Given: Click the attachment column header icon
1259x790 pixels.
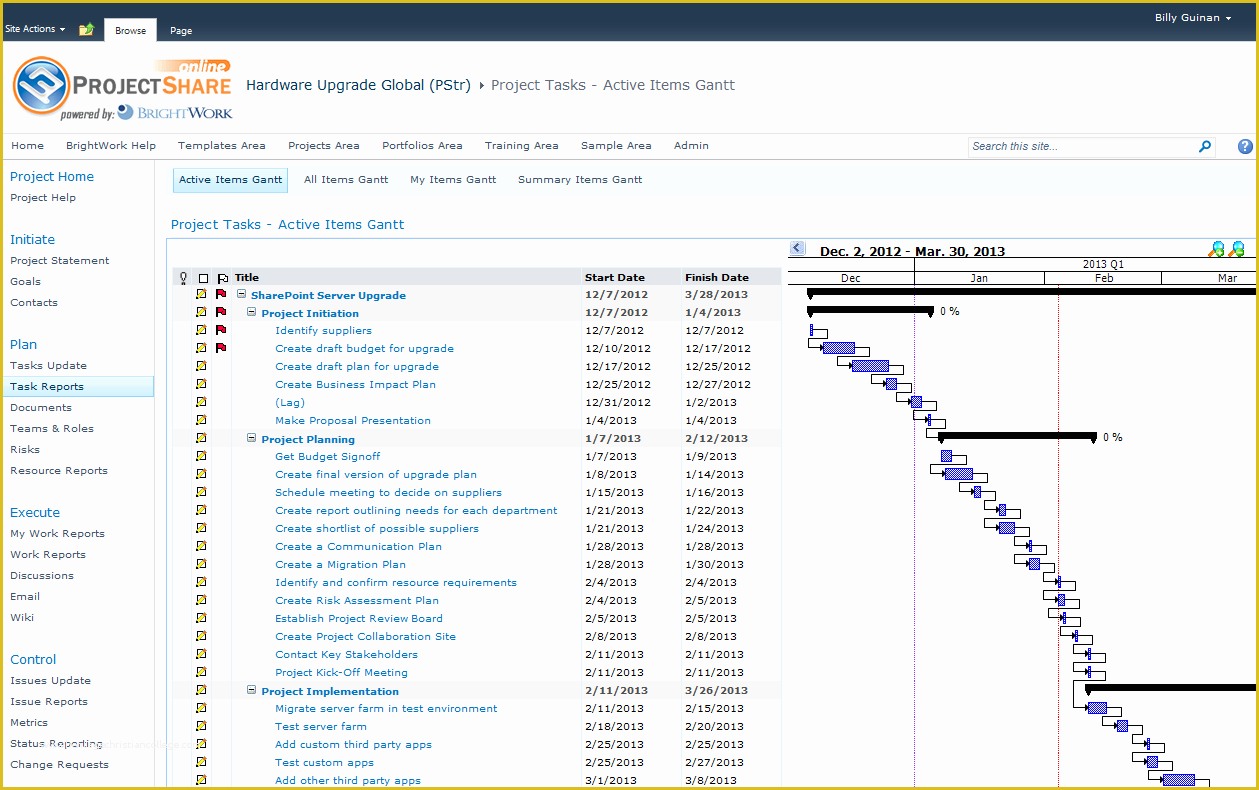Looking at the screenshot, I should click(x=183, y=278).
